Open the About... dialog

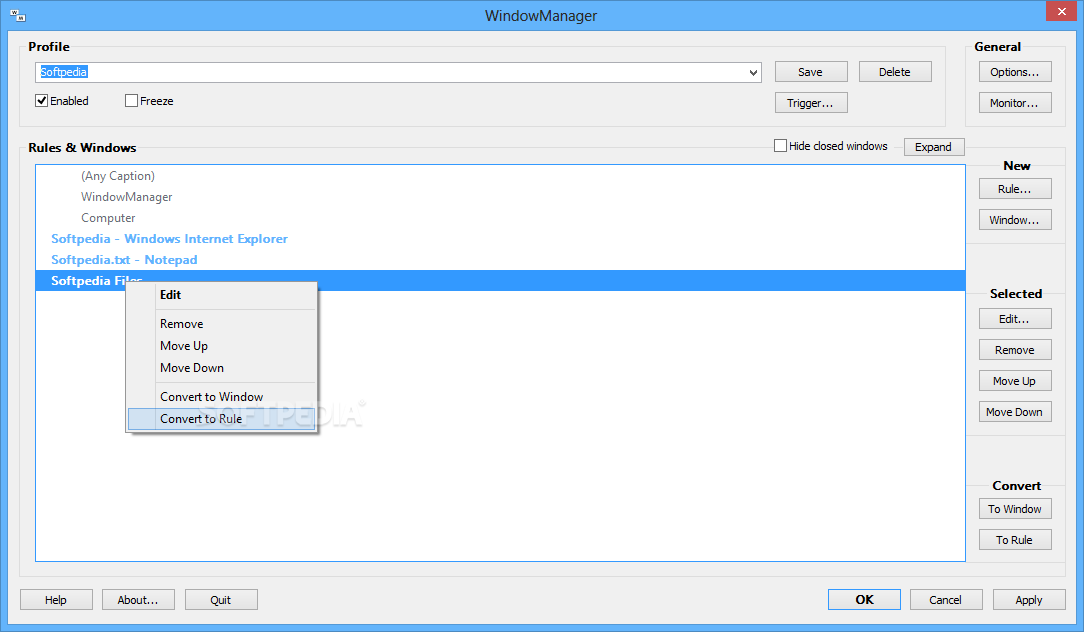[138, 600]
